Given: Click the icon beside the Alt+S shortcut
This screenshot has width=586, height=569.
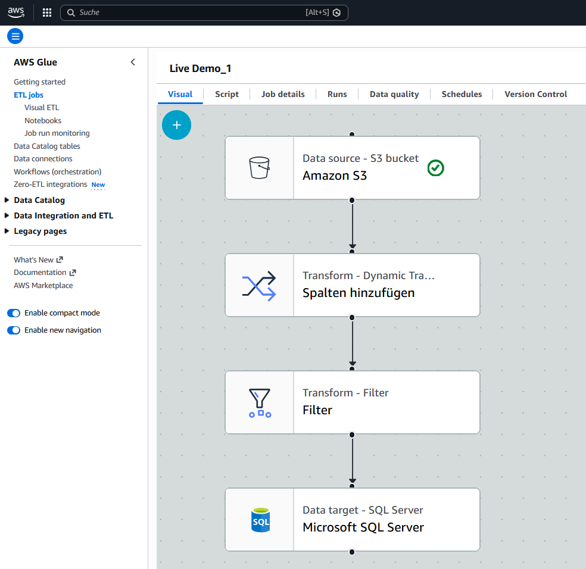Looking at the screenshot, I should pyautogui.click(x=337, y=13).
